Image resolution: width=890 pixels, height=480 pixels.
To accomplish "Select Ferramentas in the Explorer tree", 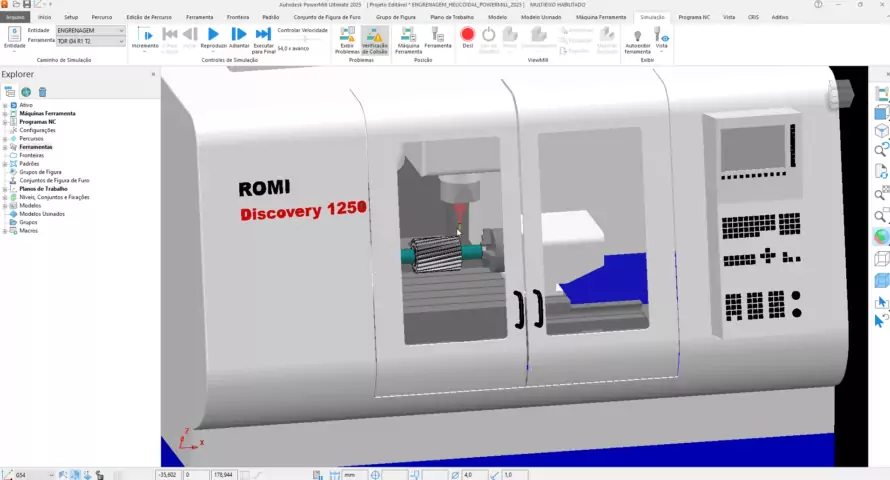I will pyautogui.click(x=36, y=147).
